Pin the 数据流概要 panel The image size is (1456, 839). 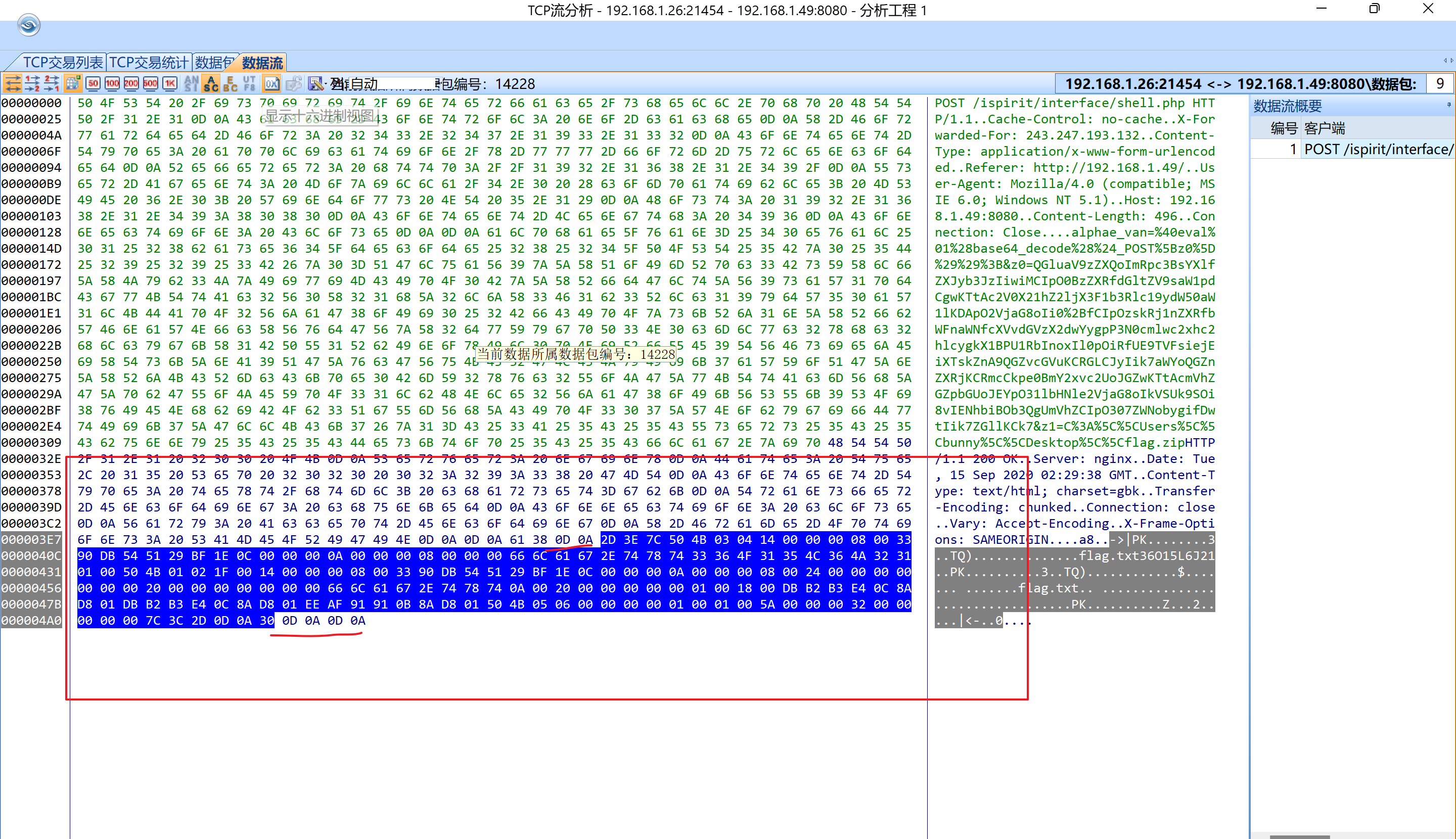1448,105
